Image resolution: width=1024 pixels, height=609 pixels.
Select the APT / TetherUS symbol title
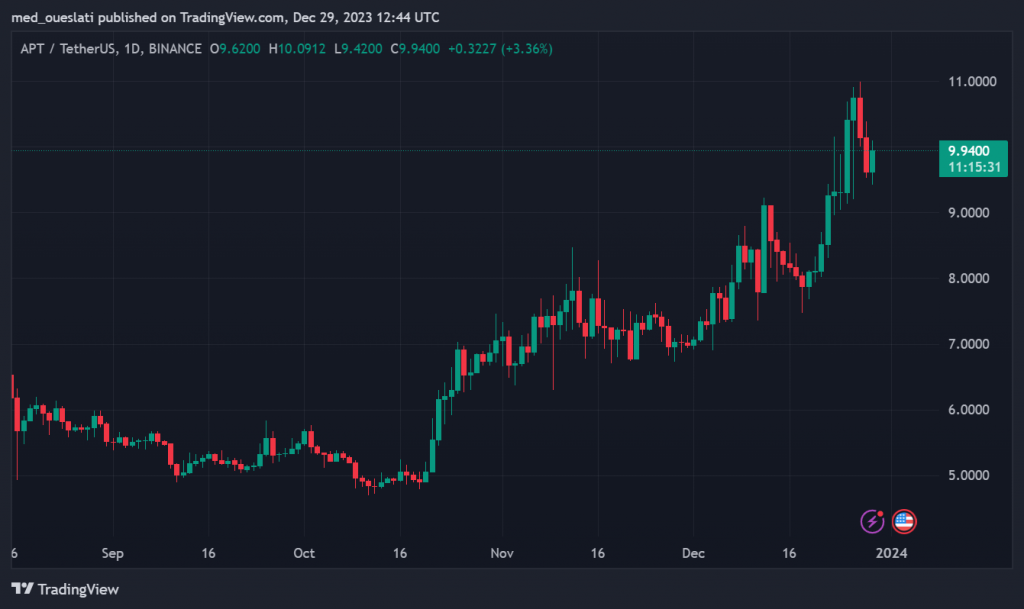coord(65,48)
